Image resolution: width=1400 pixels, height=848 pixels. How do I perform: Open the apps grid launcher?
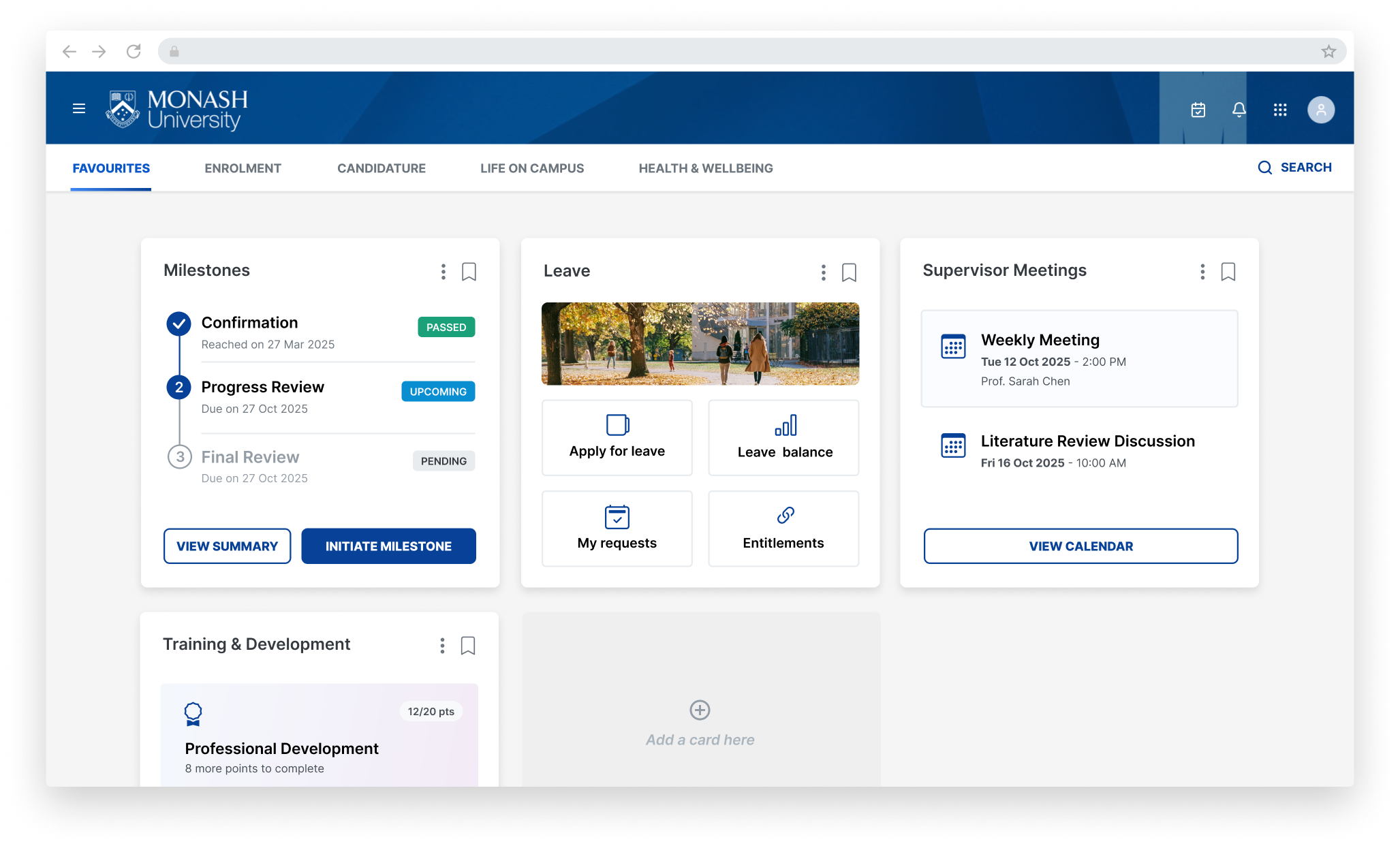[1279, 110]
